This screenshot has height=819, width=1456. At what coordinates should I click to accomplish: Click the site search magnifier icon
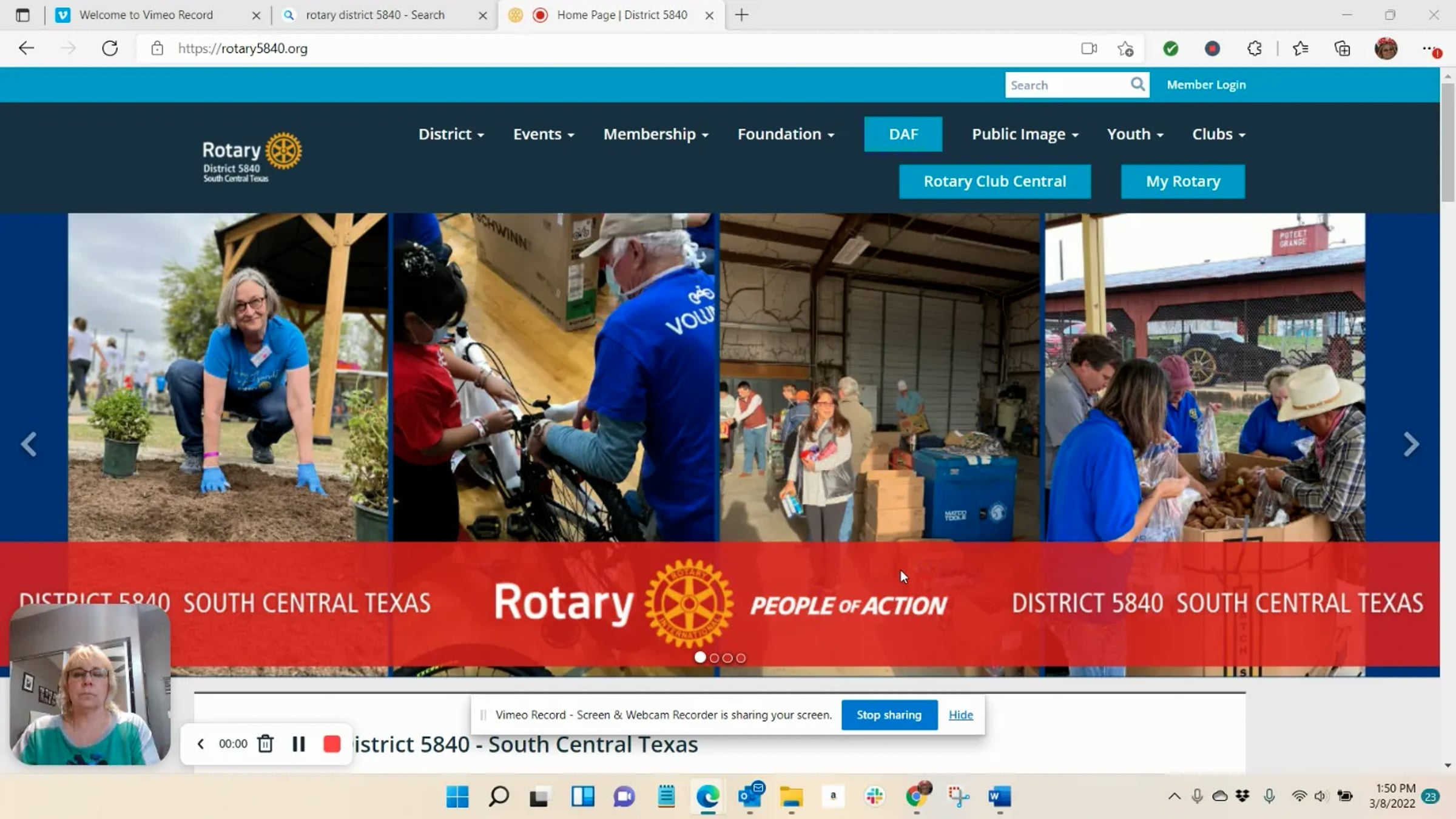1137,84
